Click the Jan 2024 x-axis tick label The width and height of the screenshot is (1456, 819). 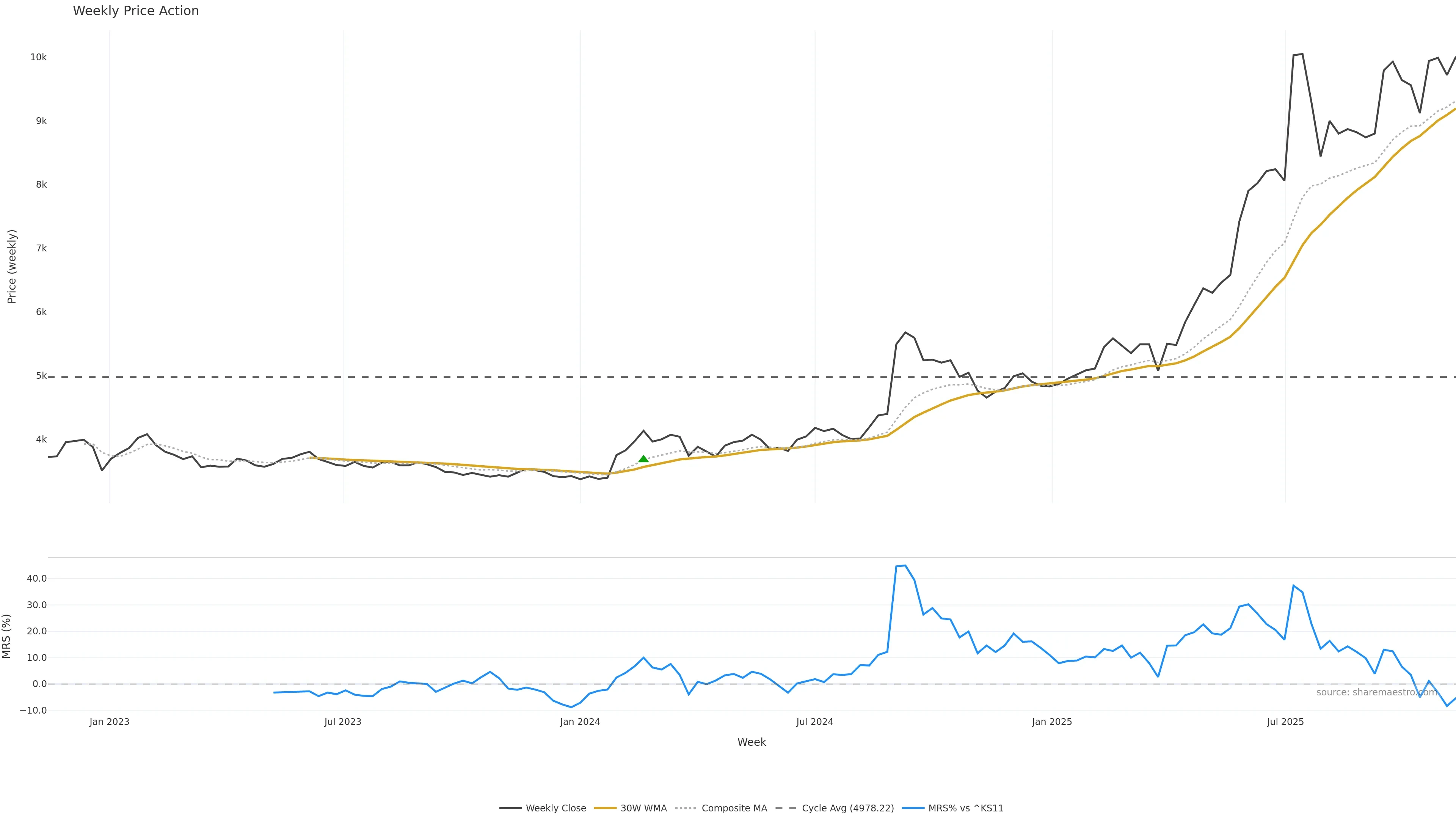pos(580,722)
